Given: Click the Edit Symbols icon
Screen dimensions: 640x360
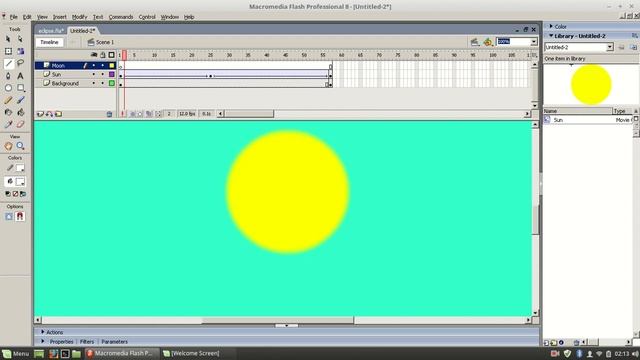Looking at the screenshot, I should pos(488,42).
